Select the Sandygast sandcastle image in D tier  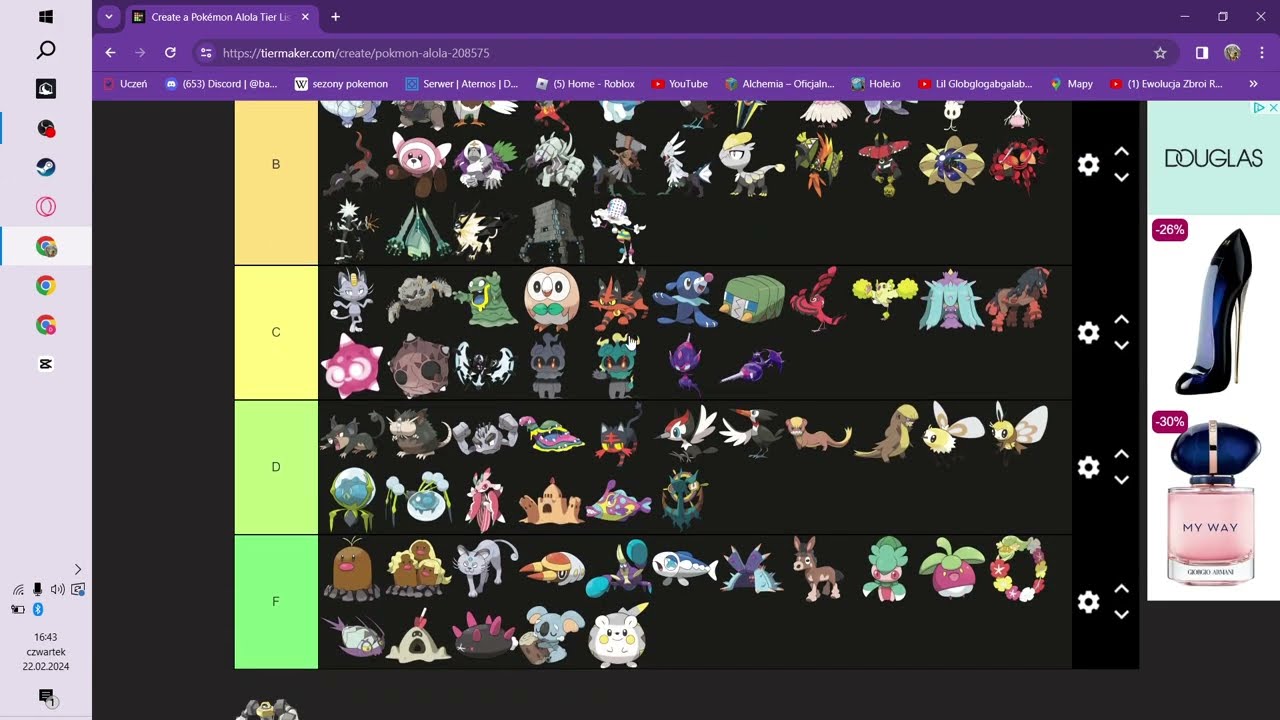(552, 501)
